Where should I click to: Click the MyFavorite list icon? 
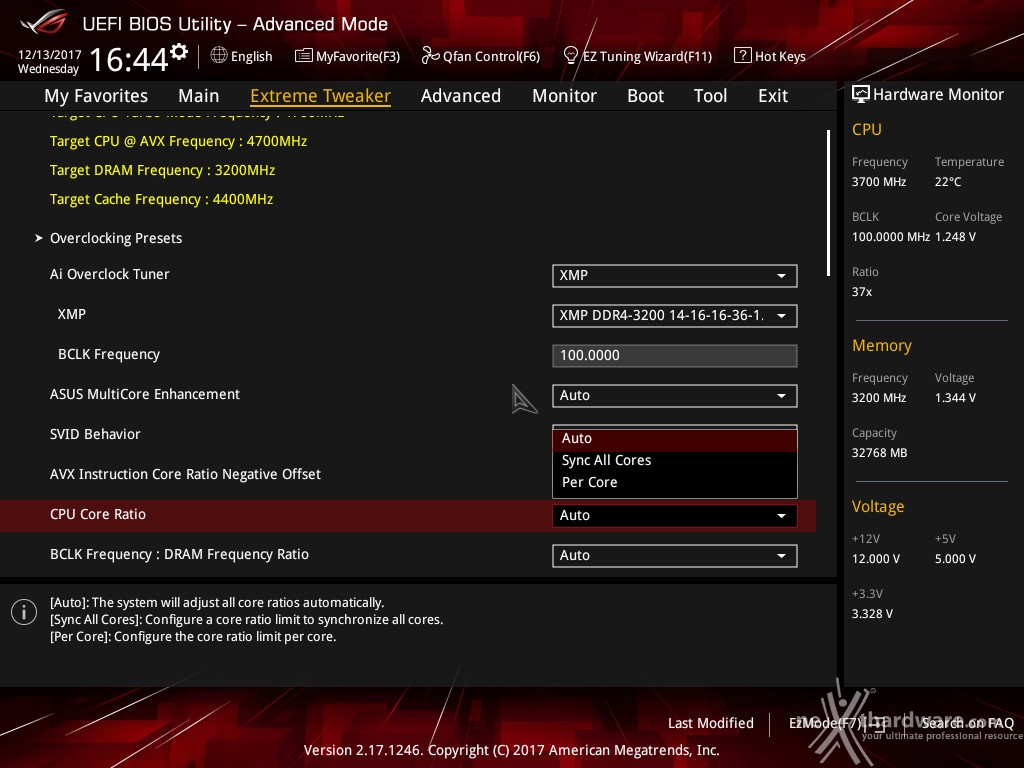303,56
